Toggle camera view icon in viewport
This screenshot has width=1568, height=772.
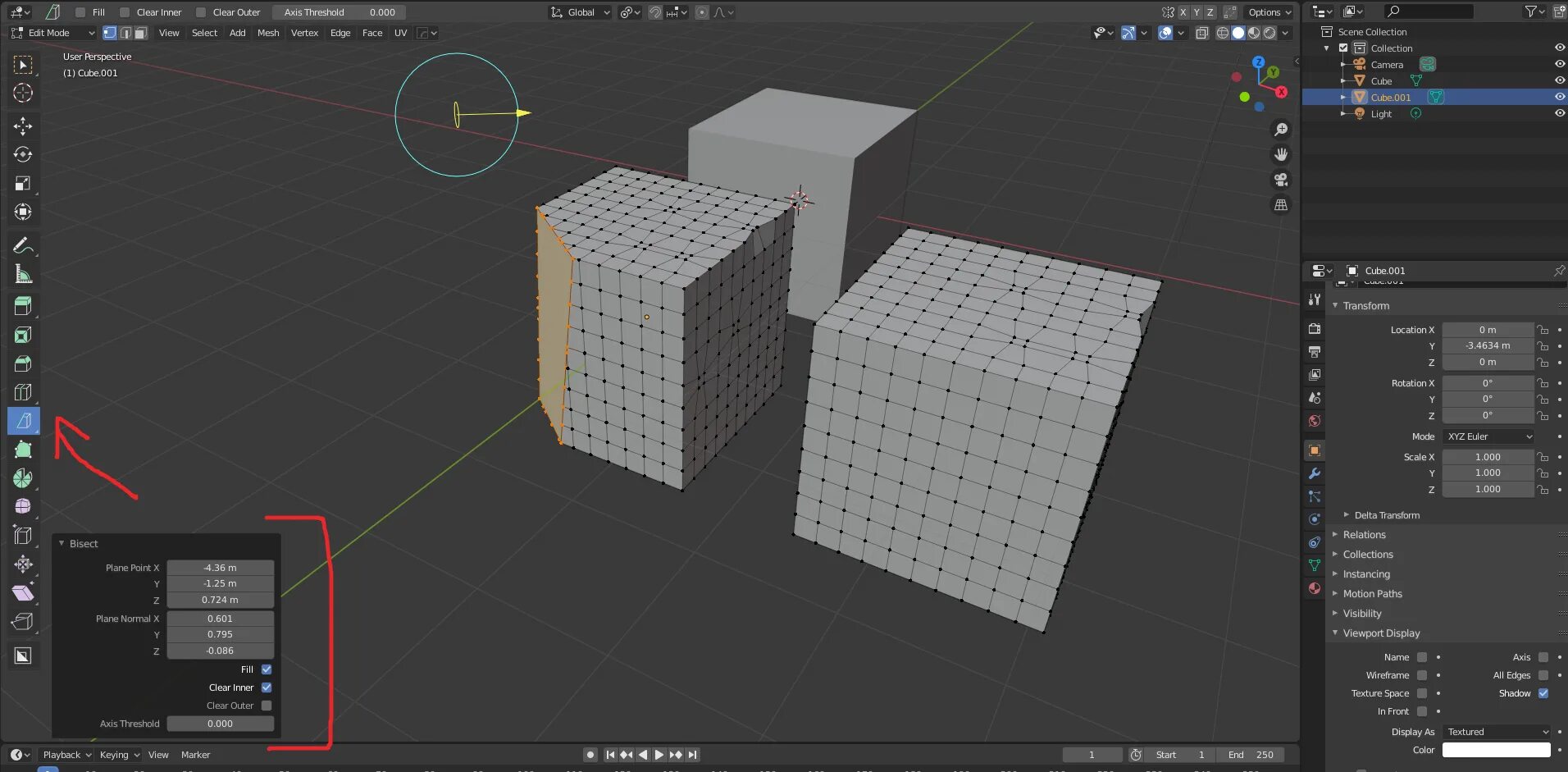pyautogui.click(x=1281, y=180)
